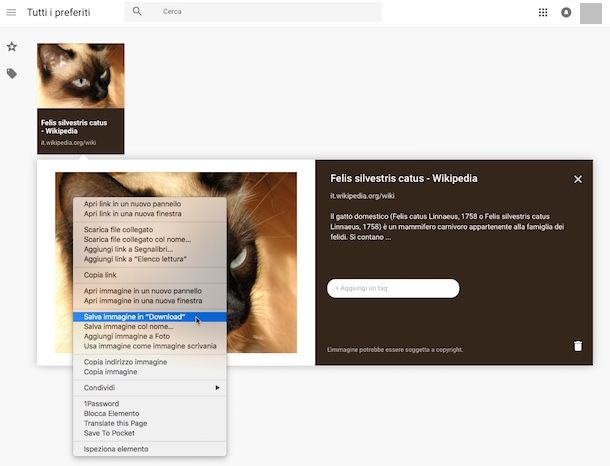This screenshot has height=466, width=610.
Task: Close the bookmark detail panel
Action: [x=577, y=179]
